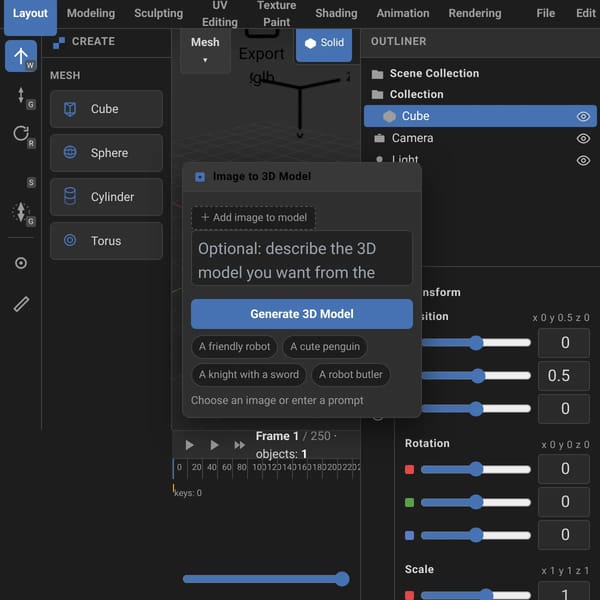
Task: Add a Cylinder mesh
Action: (106, 197)
